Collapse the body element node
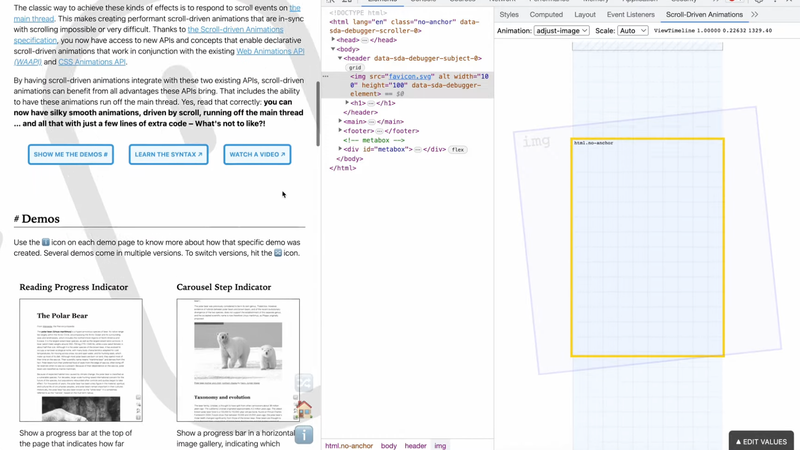The height and width of the screenshot is (450, 800). 333,49
